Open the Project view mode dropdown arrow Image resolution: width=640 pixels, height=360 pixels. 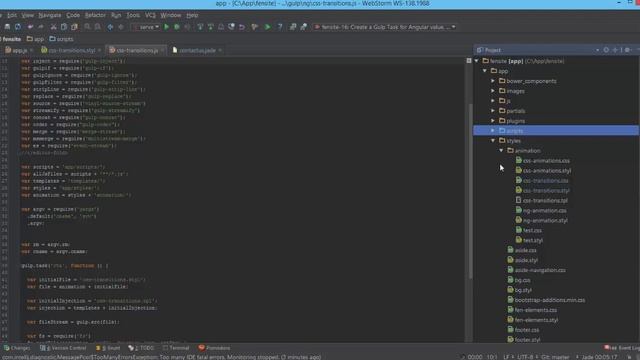pyautogui.click(x=598, y=50)
